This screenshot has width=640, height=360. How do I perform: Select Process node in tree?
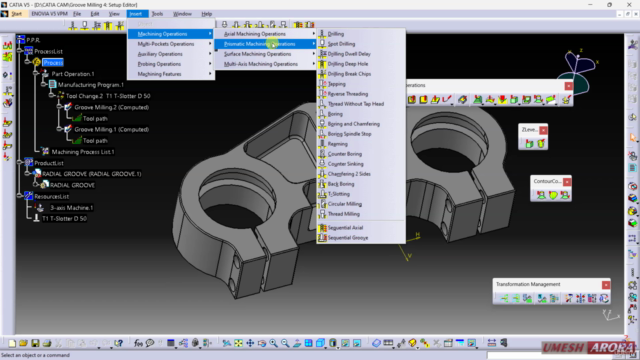(x=53, y=62)
